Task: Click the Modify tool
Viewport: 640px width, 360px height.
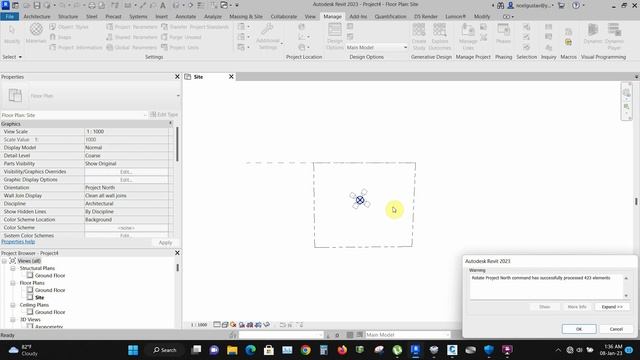Action: (x=11, y=34)
